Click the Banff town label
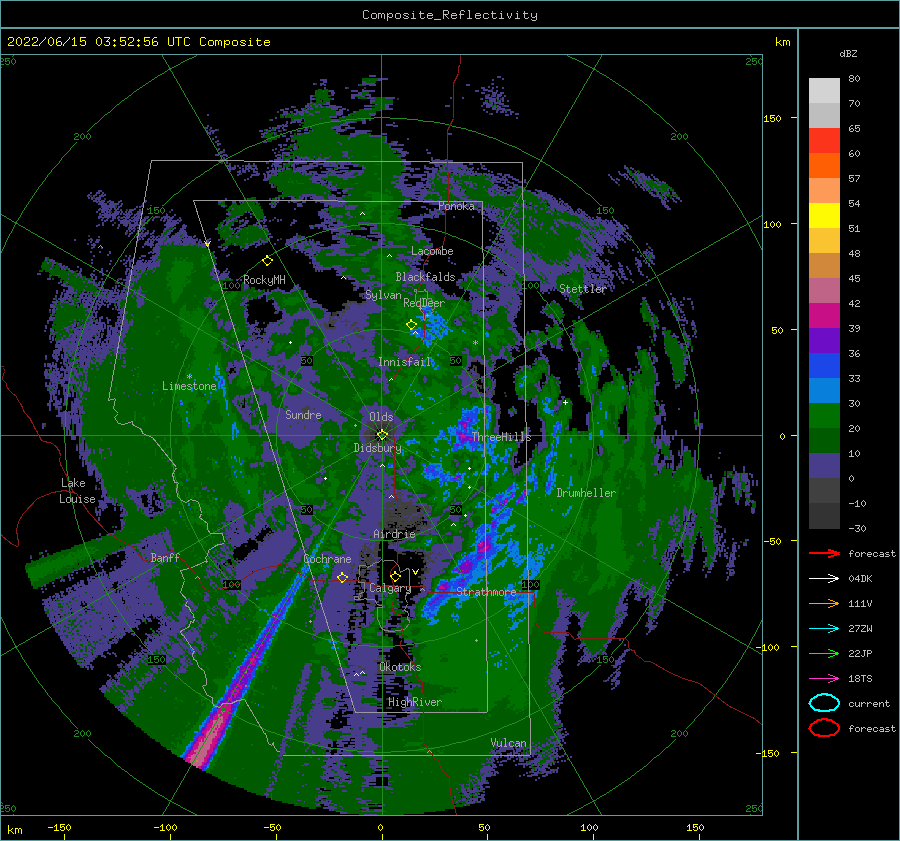This screenshot has height=841, width=900. (x=165, y=557)
